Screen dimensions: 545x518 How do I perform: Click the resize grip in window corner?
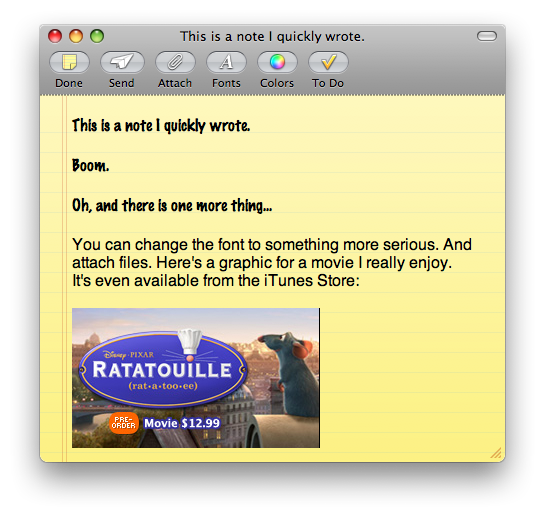point(496,453)
